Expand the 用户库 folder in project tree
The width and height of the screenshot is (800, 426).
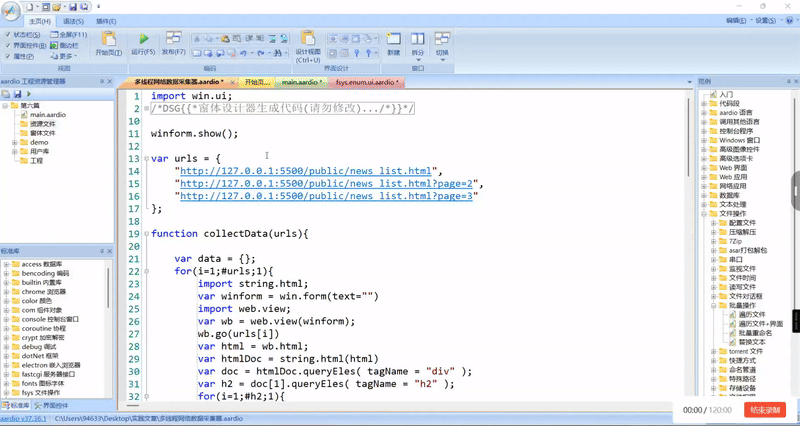point(15,152)
